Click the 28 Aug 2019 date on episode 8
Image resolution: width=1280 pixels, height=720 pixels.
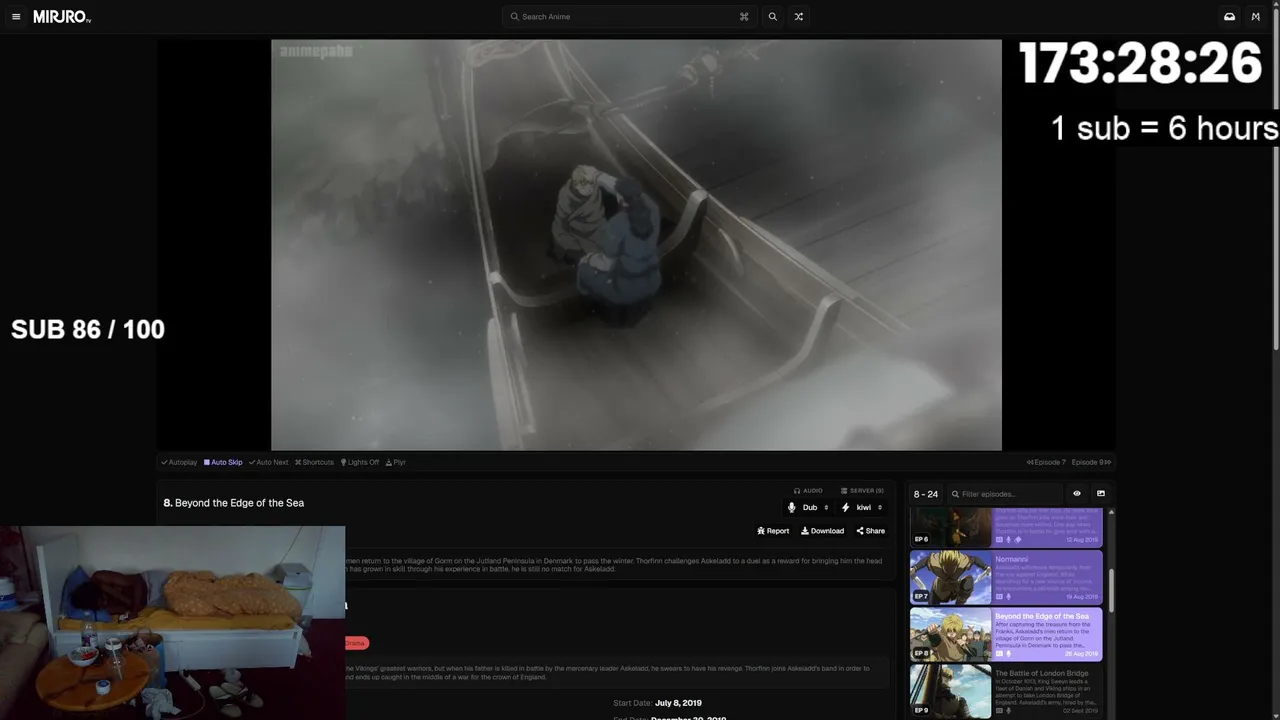(x=1081, y=654)
